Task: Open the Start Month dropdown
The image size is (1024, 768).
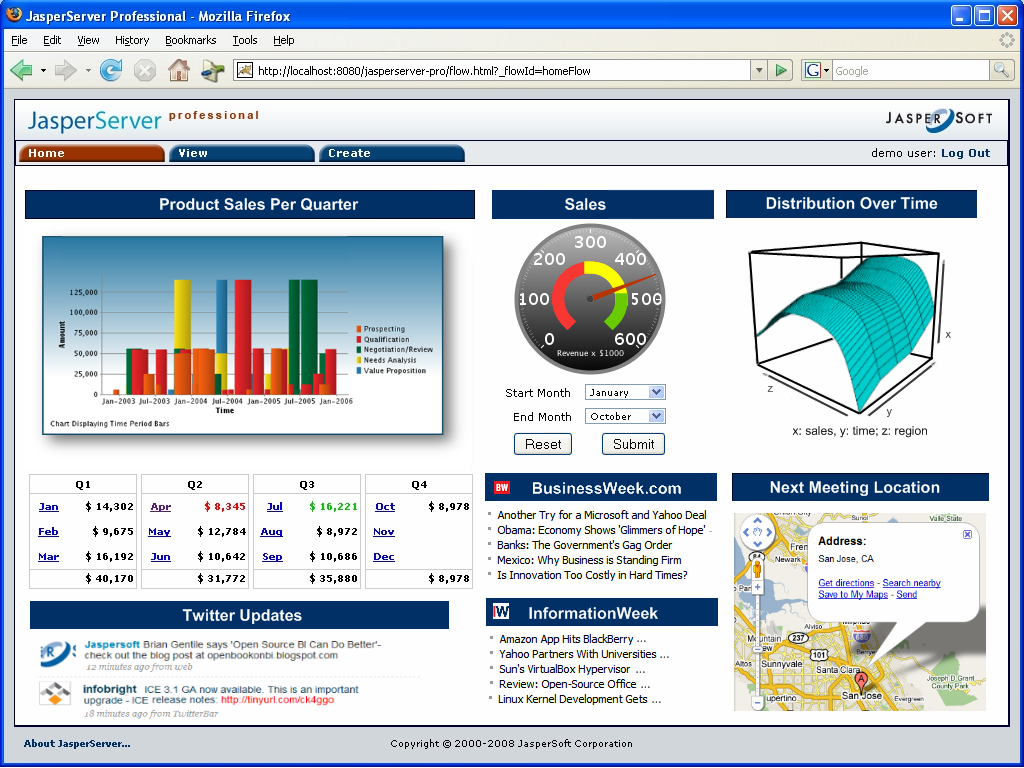Action: tap(625, 392)
